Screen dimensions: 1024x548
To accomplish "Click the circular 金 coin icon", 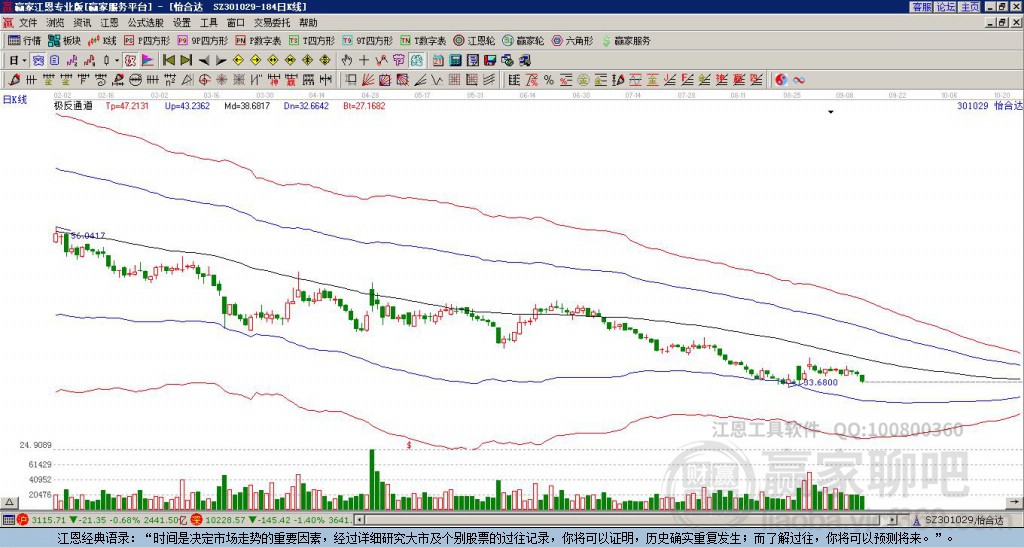I will (583, 80).
